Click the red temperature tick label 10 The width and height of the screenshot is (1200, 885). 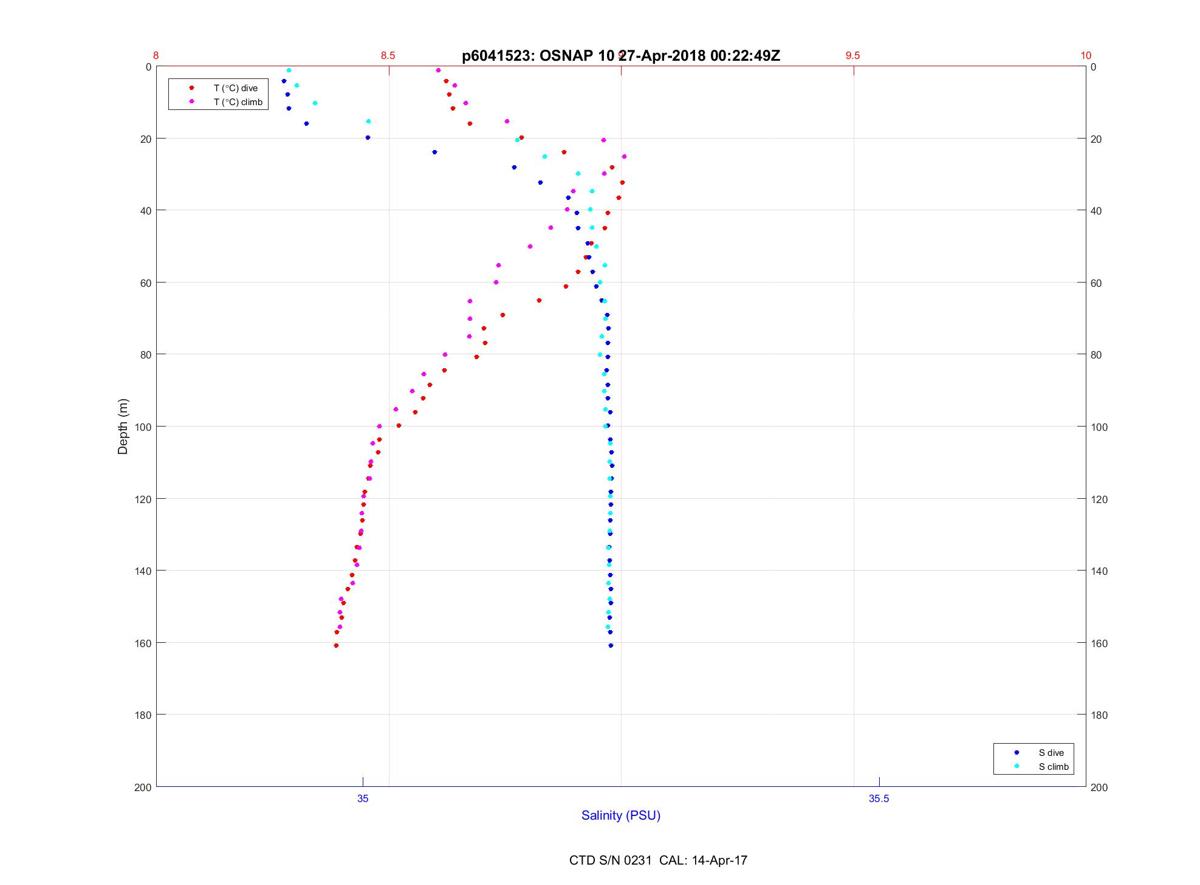pos(1086,56)
